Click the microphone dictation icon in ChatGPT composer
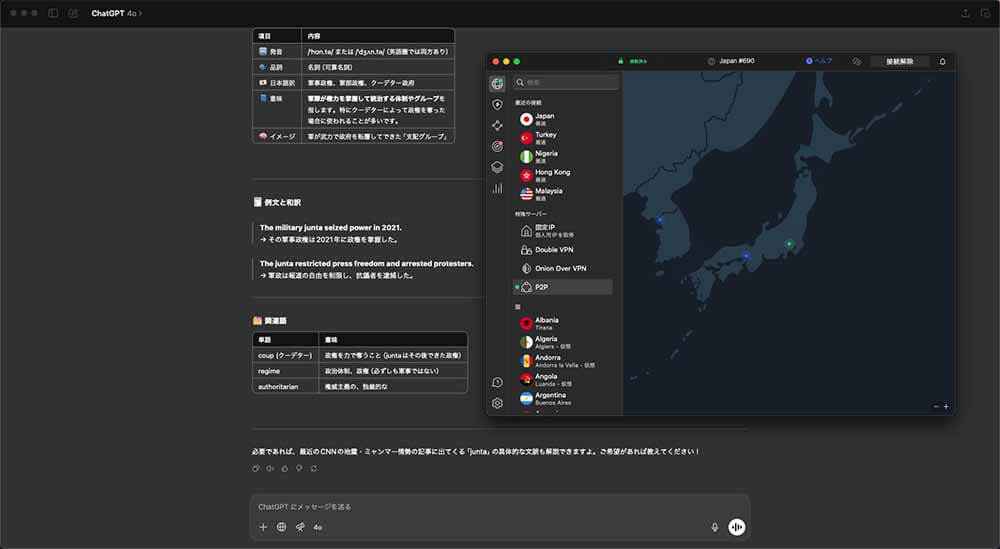Viewport: 1000px width, 549px height. pos(714,527)
